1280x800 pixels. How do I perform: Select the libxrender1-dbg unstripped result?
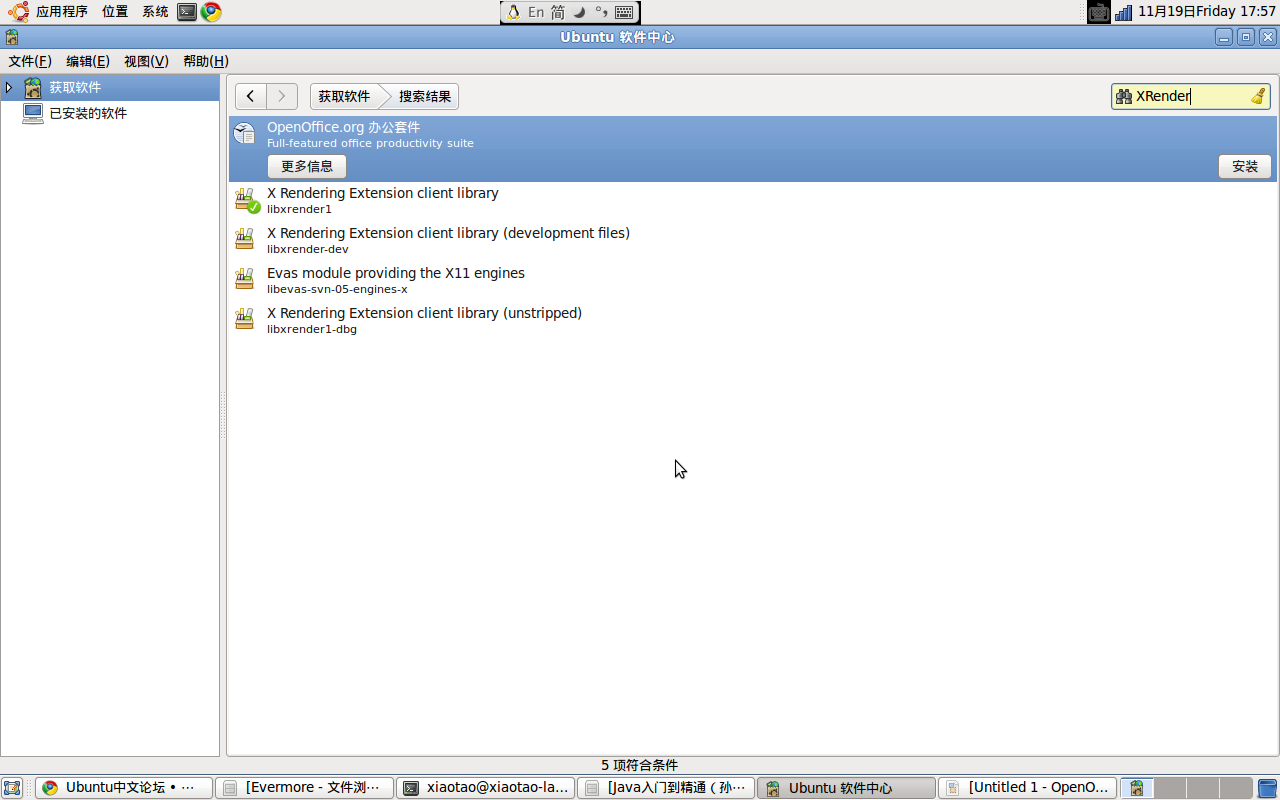[752, 320]
